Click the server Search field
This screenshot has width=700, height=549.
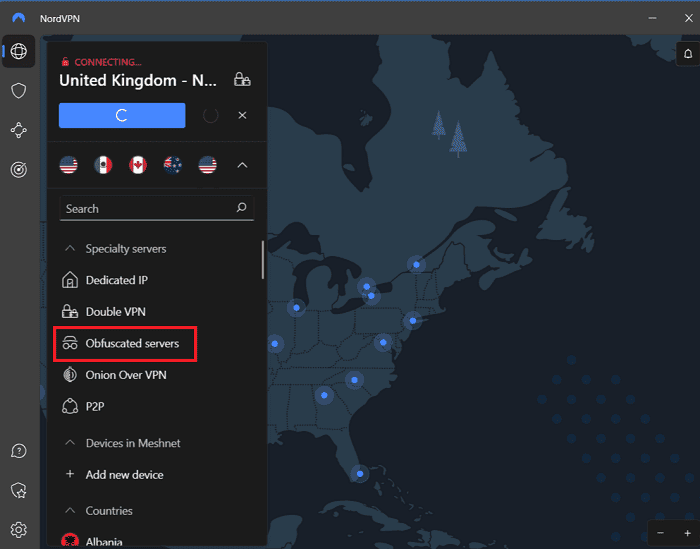[x=145, y=209]
